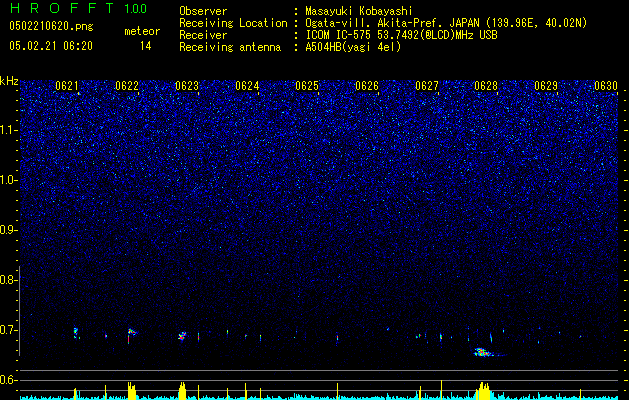Click the date stamp 05.02.21 06:20
The height and width of the screenshot is (400, 629).
click(51, 46)
